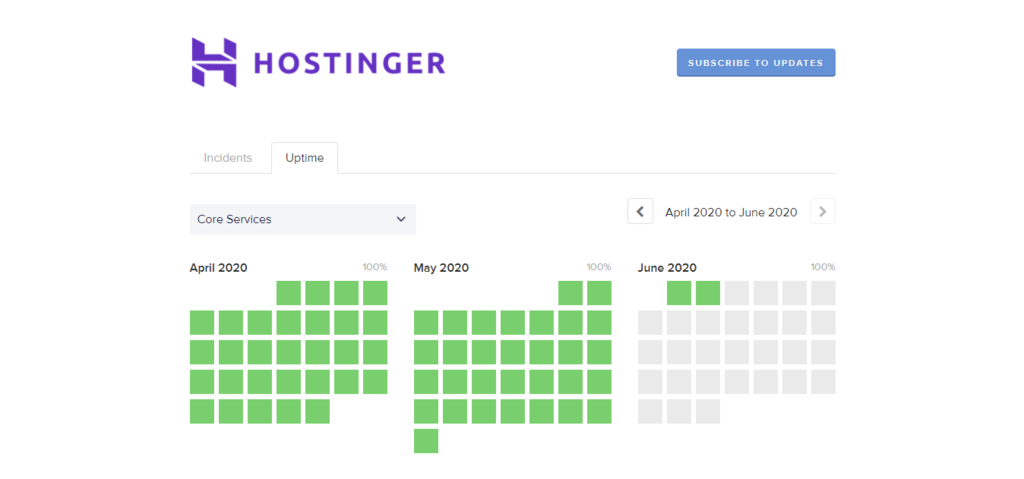This screenshot has width=1024, height=479.
Task: Click the Core Services dropdown chevron
Action: pyautogui.click(x=401, y=220)
